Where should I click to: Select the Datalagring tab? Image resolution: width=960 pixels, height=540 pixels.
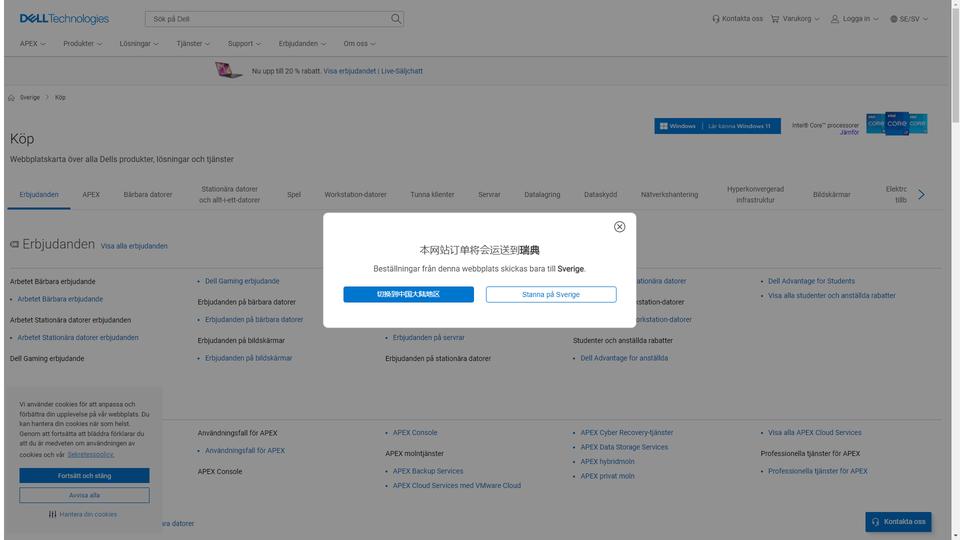542,195
